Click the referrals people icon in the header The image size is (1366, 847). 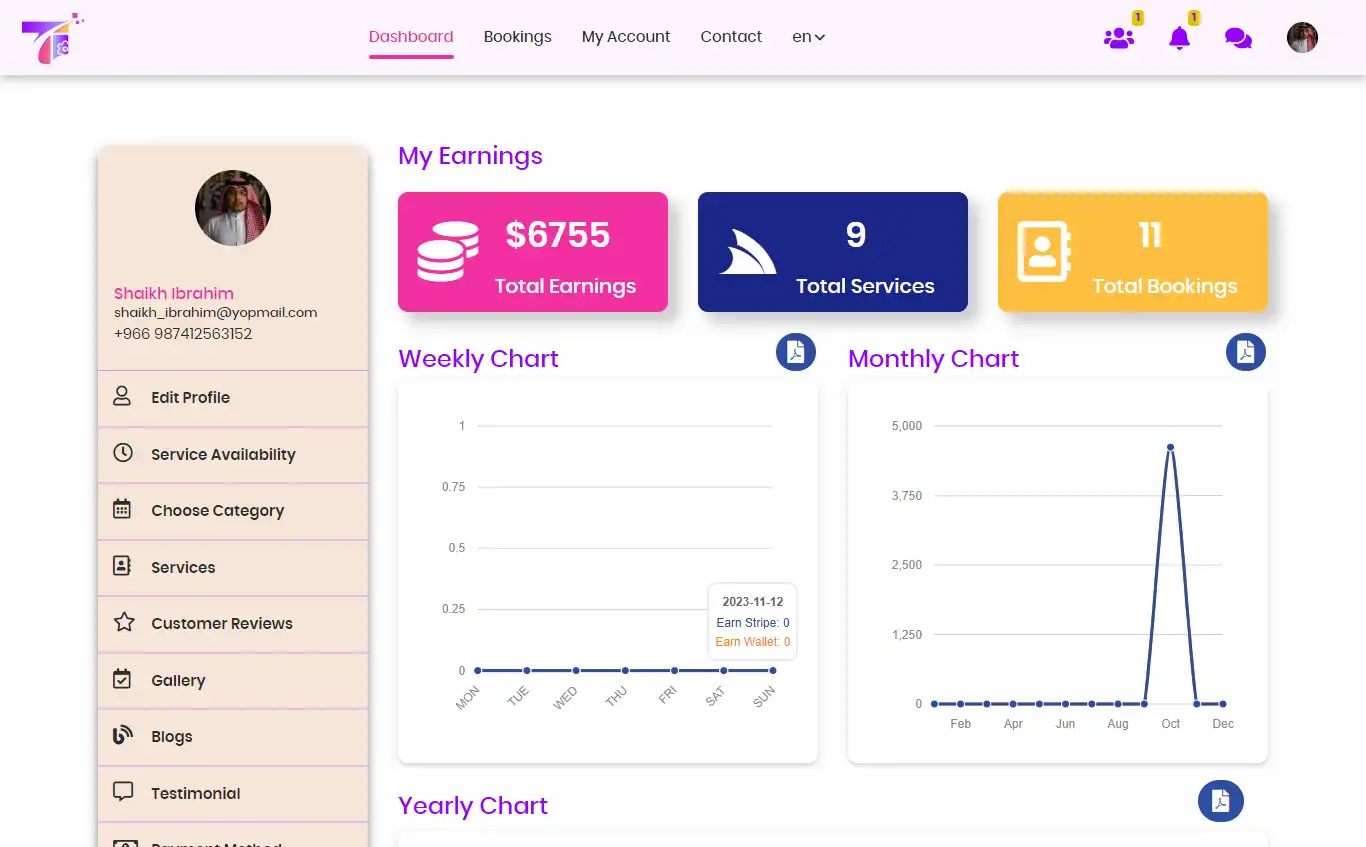coord(1119,37)
